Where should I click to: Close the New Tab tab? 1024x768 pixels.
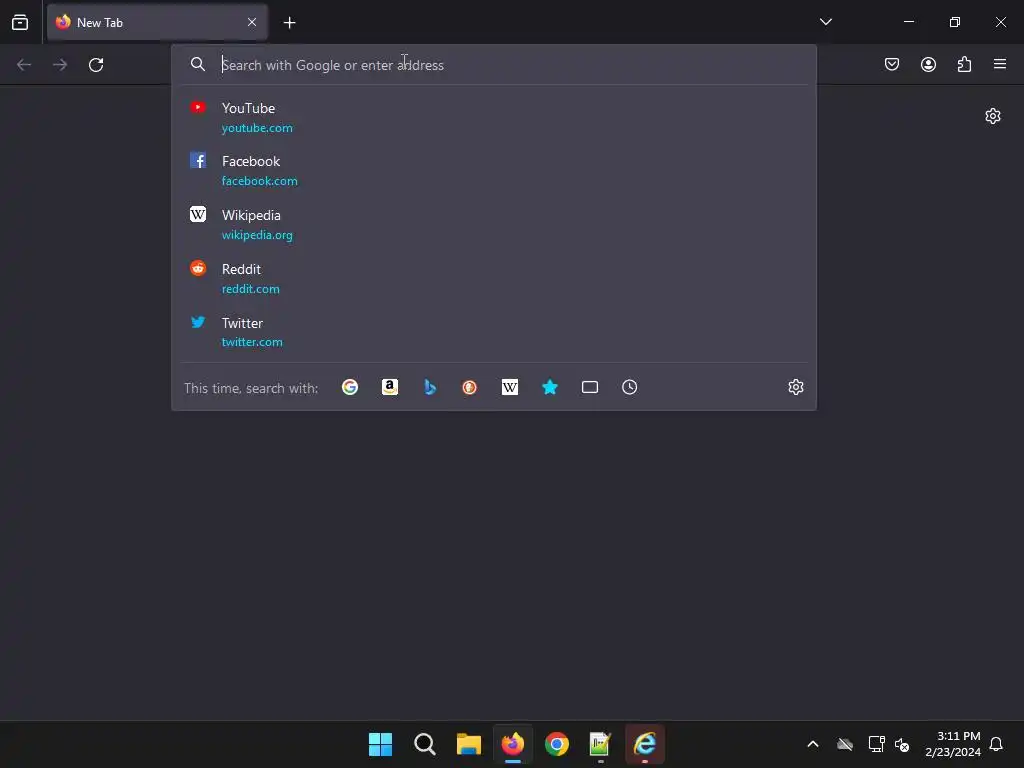(252, 22)
